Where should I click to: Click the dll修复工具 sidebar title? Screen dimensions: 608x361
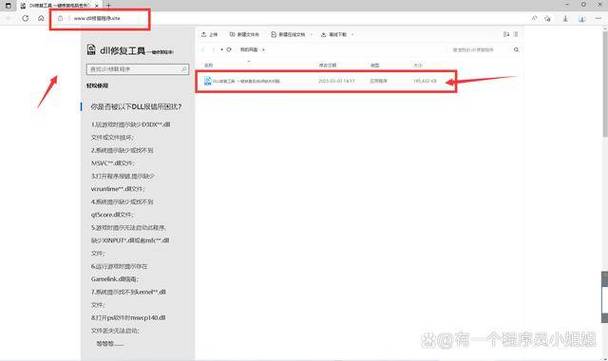[136, 51]
